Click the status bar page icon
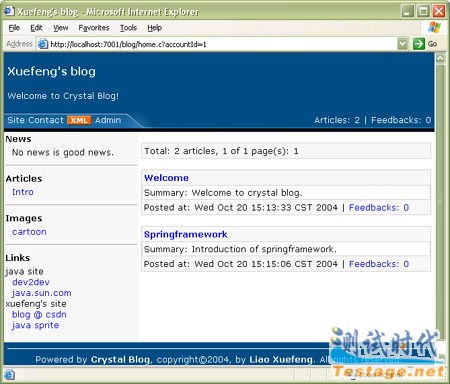This screenshot has height=384, width=450. (x=9, y=375)
